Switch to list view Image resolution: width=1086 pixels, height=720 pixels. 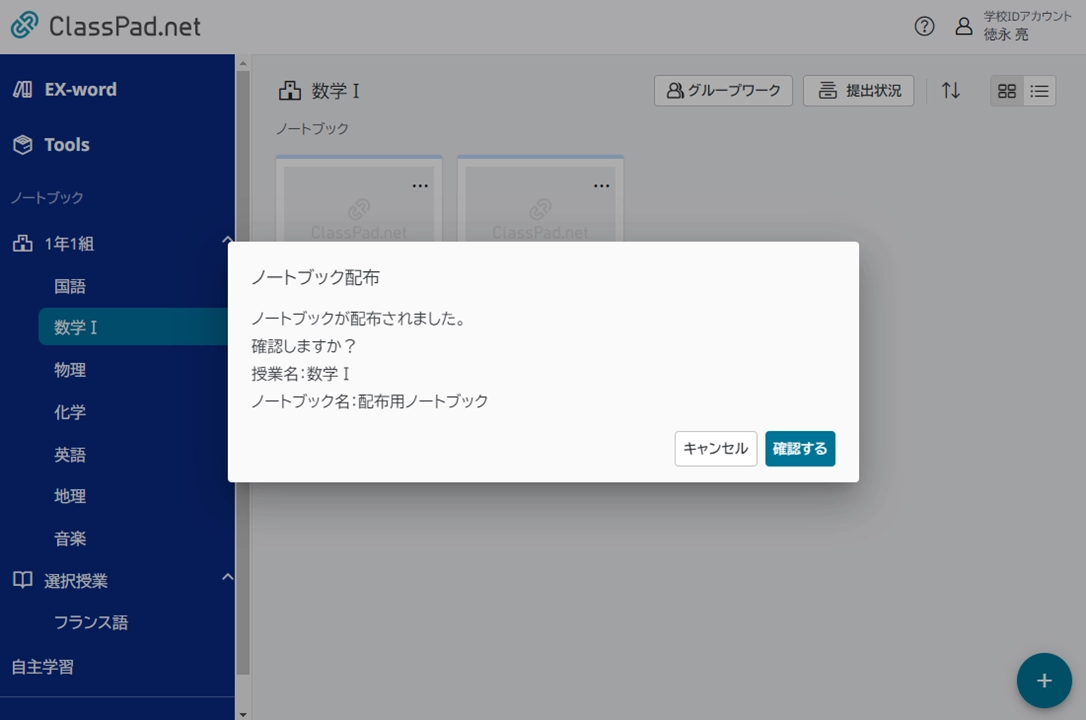(x=1039, y=91)
